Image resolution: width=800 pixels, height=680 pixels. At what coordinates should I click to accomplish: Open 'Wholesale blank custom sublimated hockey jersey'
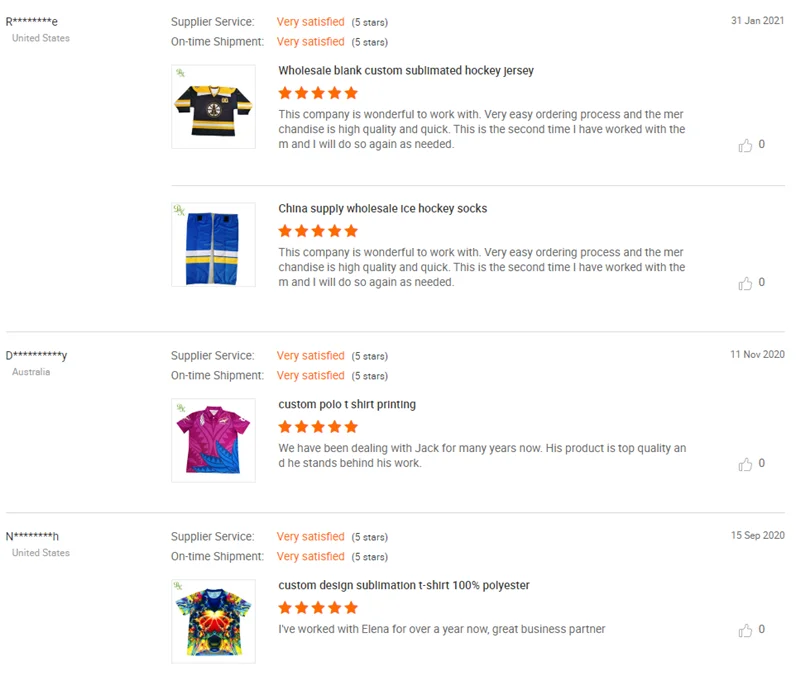tap(406, 71)
